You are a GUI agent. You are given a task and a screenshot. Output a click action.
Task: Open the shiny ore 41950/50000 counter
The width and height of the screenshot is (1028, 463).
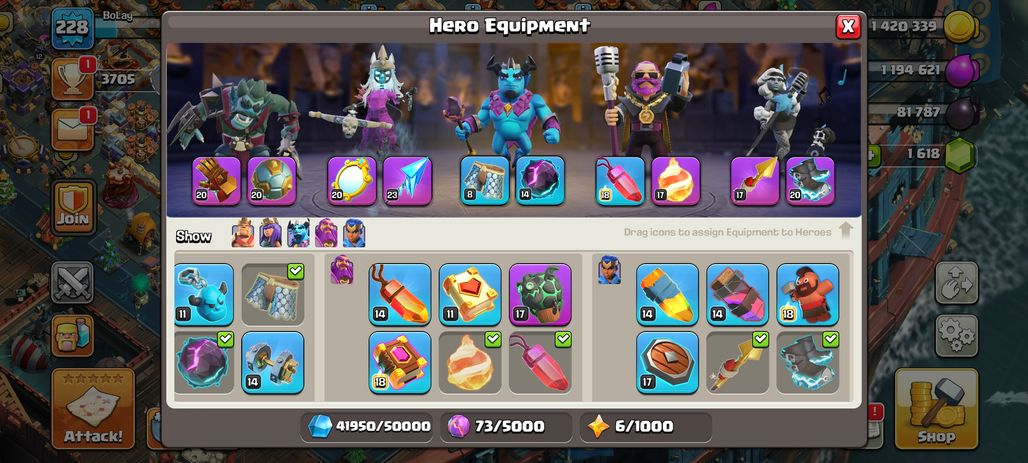point(369,426)
